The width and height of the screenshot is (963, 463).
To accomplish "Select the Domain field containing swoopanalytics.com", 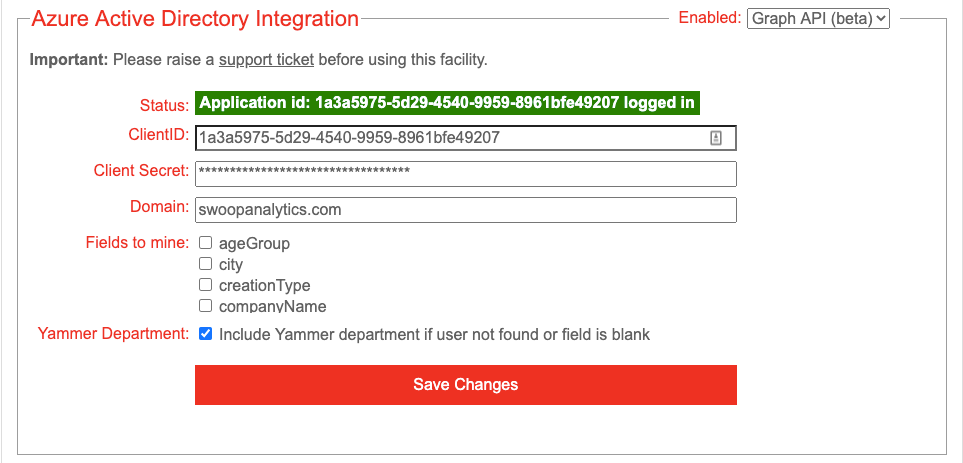I will [466, 210].
